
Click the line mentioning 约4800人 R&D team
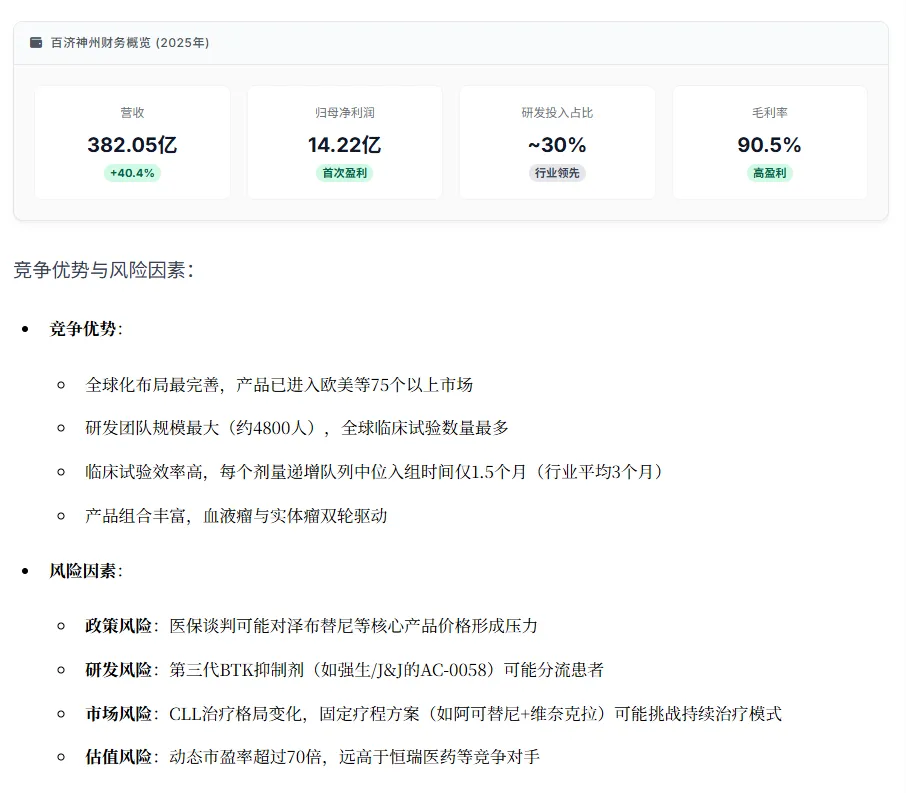297,428
